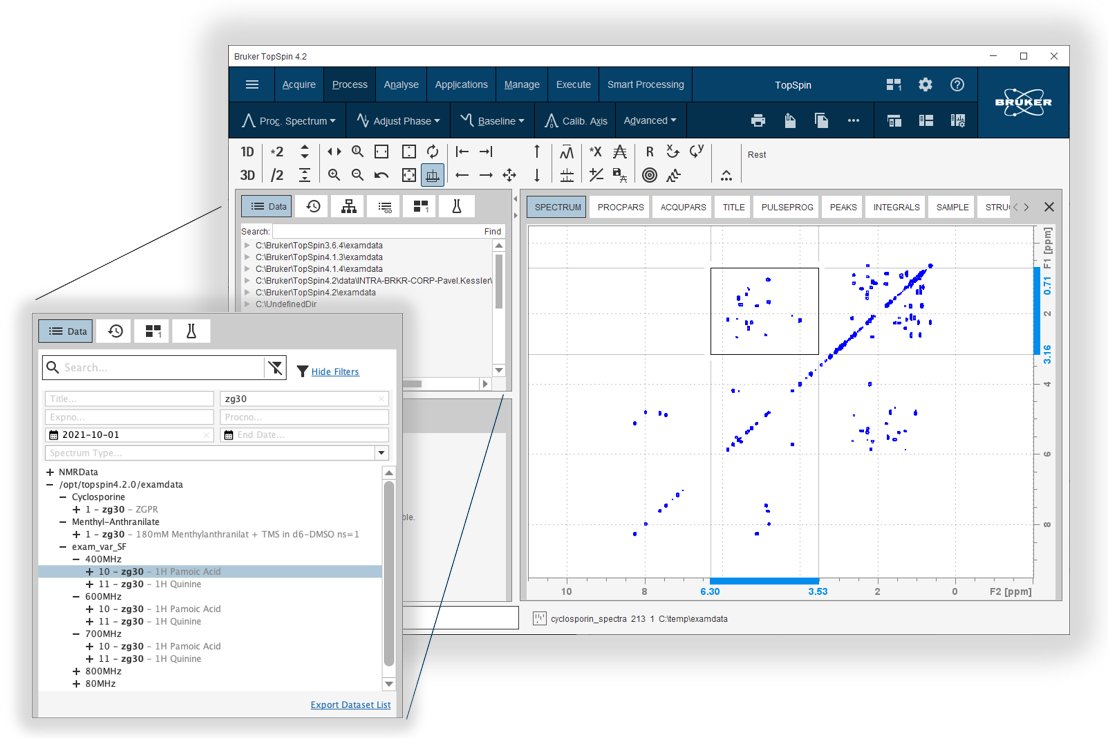Double spectrum intensity with the *2 icon
Viewport: 1108px width, 738px height.
point(277,151)
